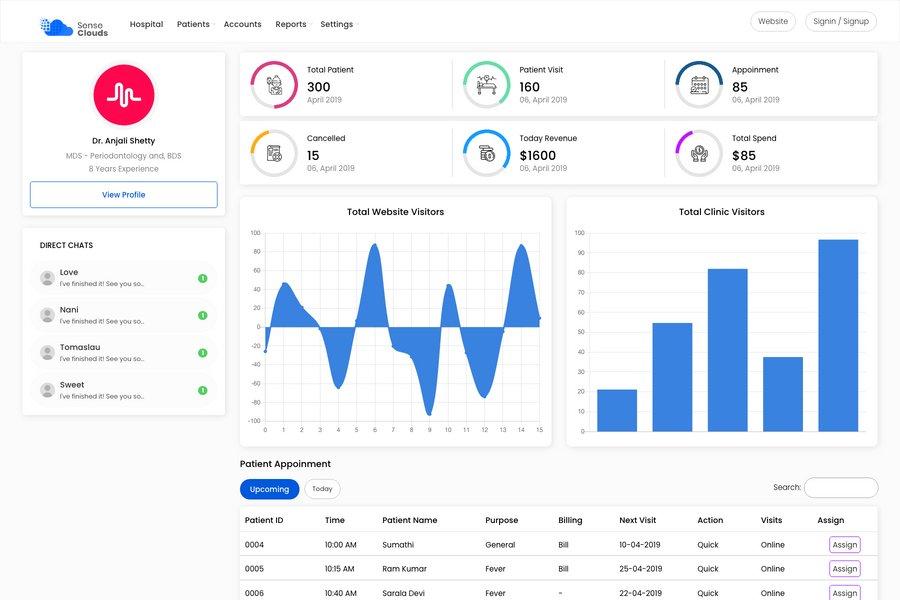Open the Hospital menu
This screenshot has height=600, width=900.
pyautogui.click(x=146, y=24)
